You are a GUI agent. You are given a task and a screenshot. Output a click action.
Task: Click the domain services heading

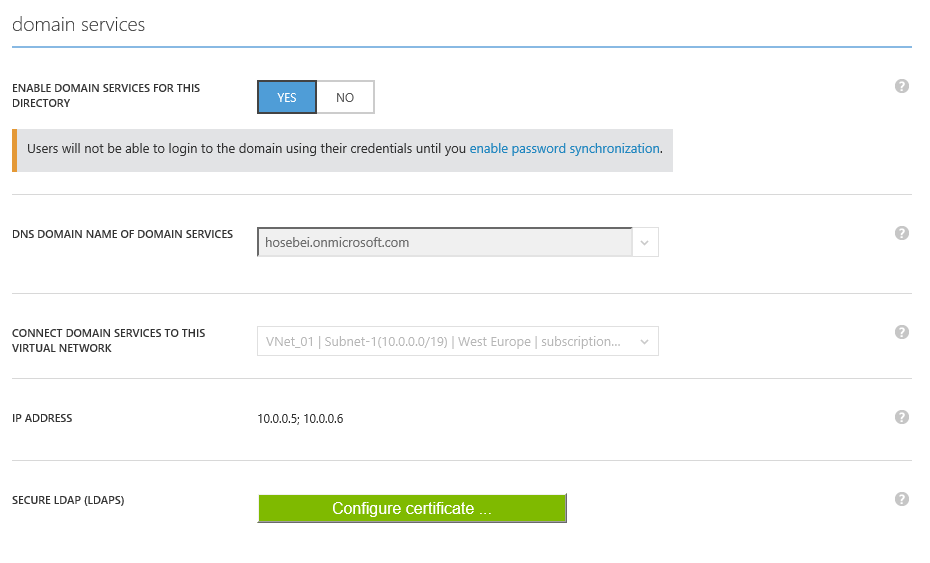78,24
